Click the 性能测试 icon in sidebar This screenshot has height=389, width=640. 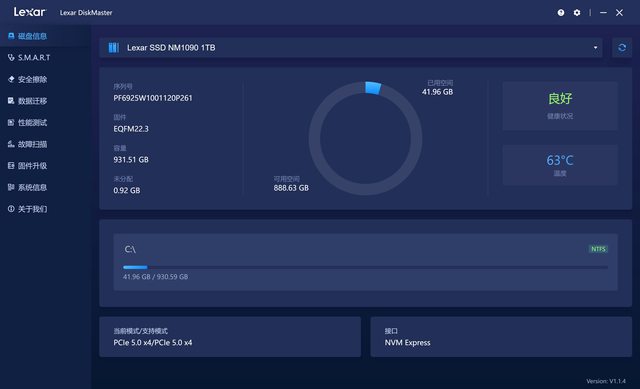pos(11,122)
